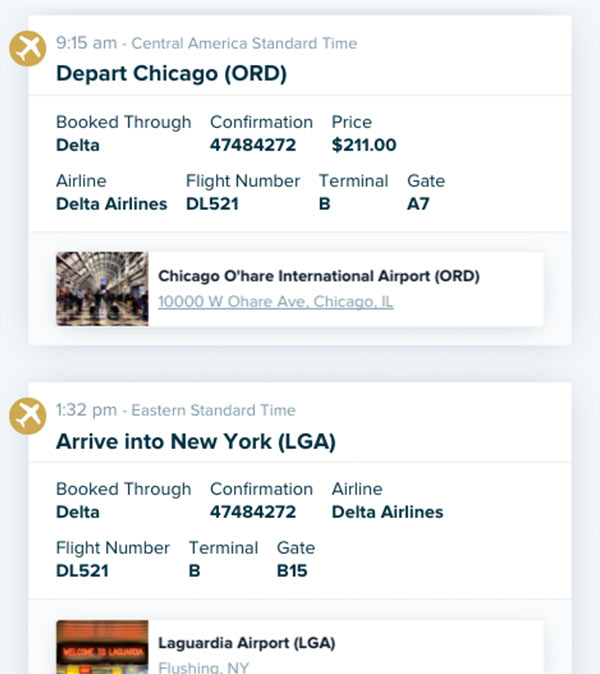600x674 pixels.
Task: Click the arrival gate B15 value
Action: (x=292, y=571)
